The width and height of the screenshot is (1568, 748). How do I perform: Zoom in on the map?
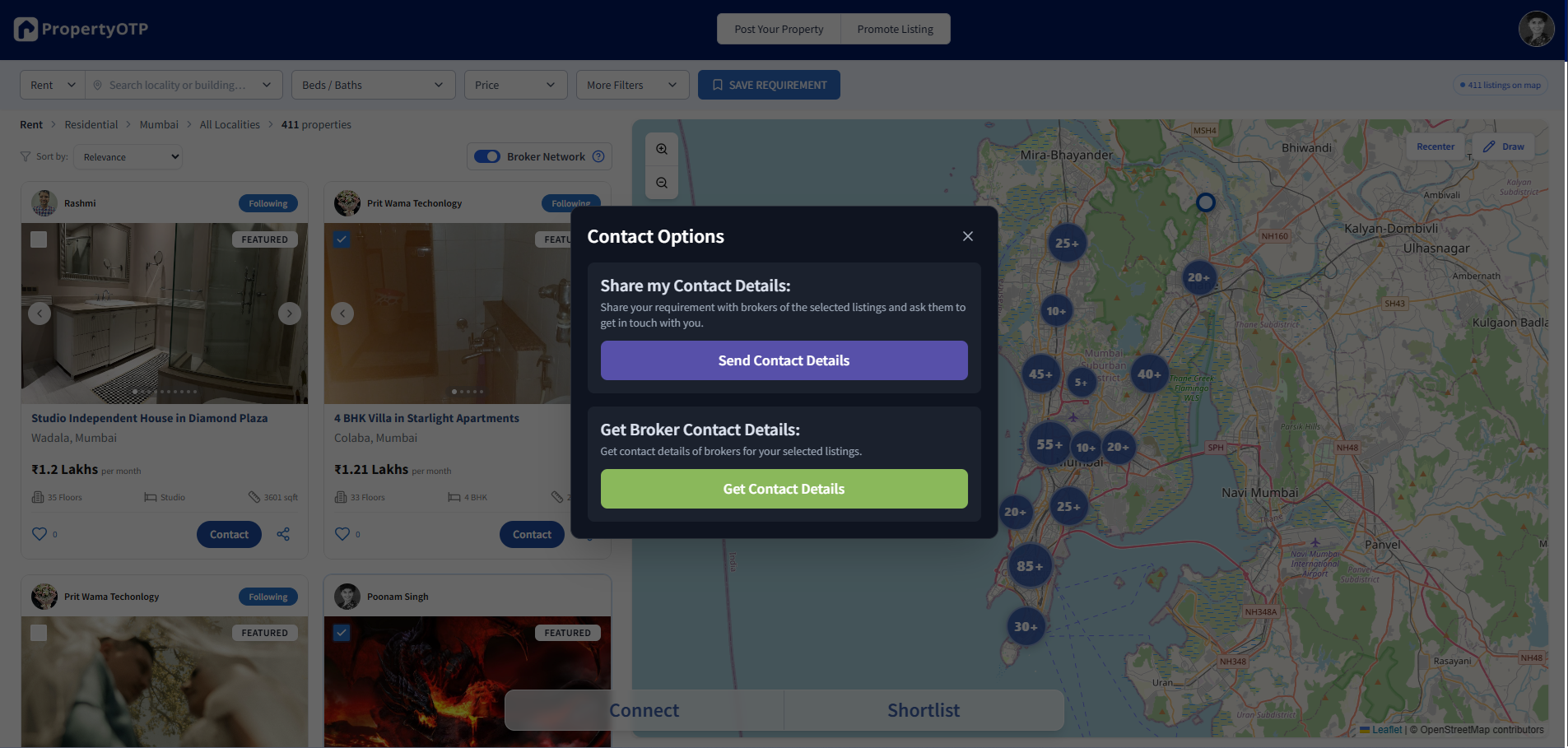(662, 149)
